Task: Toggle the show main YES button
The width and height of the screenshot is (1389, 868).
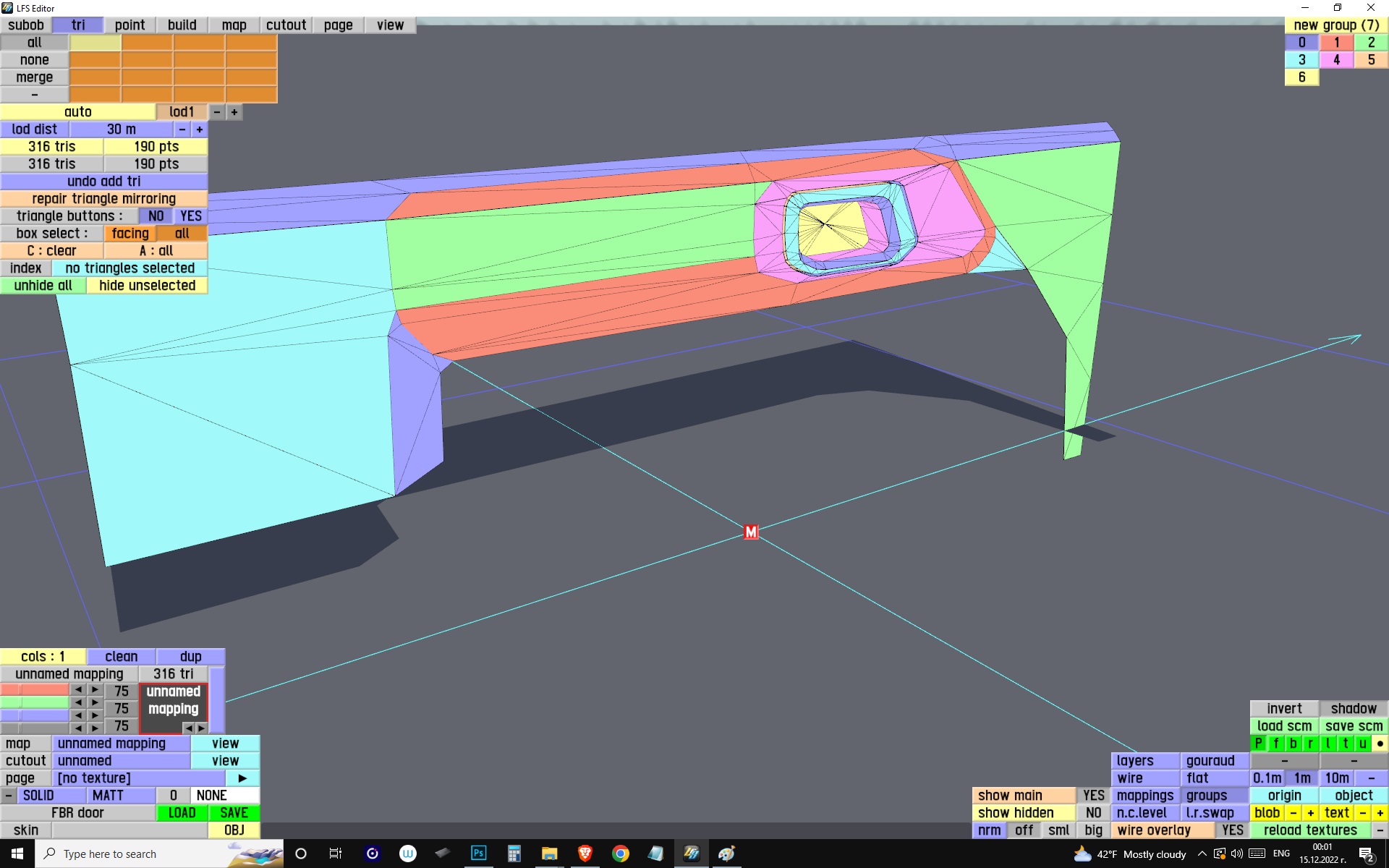Action: tap(1093, 796)
